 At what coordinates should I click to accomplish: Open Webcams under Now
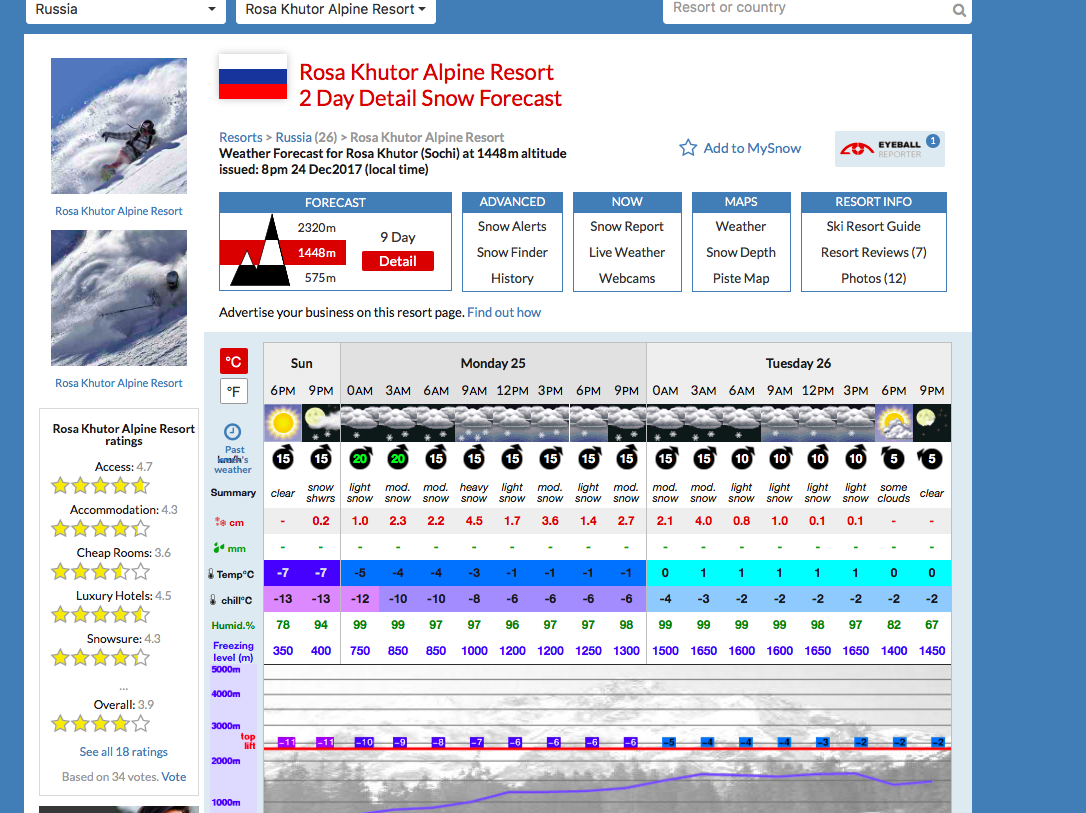(x=627, y=278)
